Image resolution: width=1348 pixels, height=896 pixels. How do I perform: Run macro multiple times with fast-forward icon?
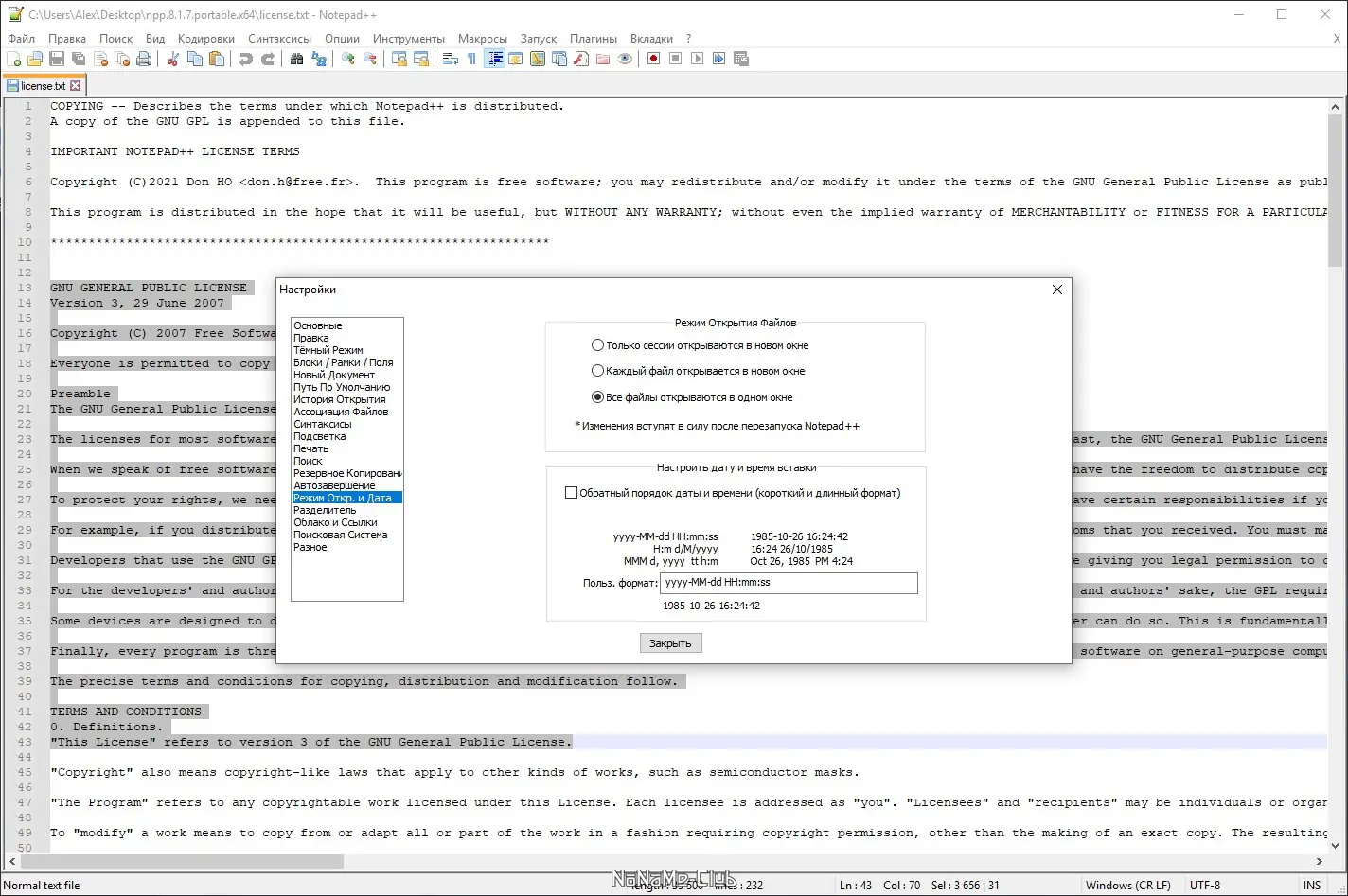click(719, 59)
